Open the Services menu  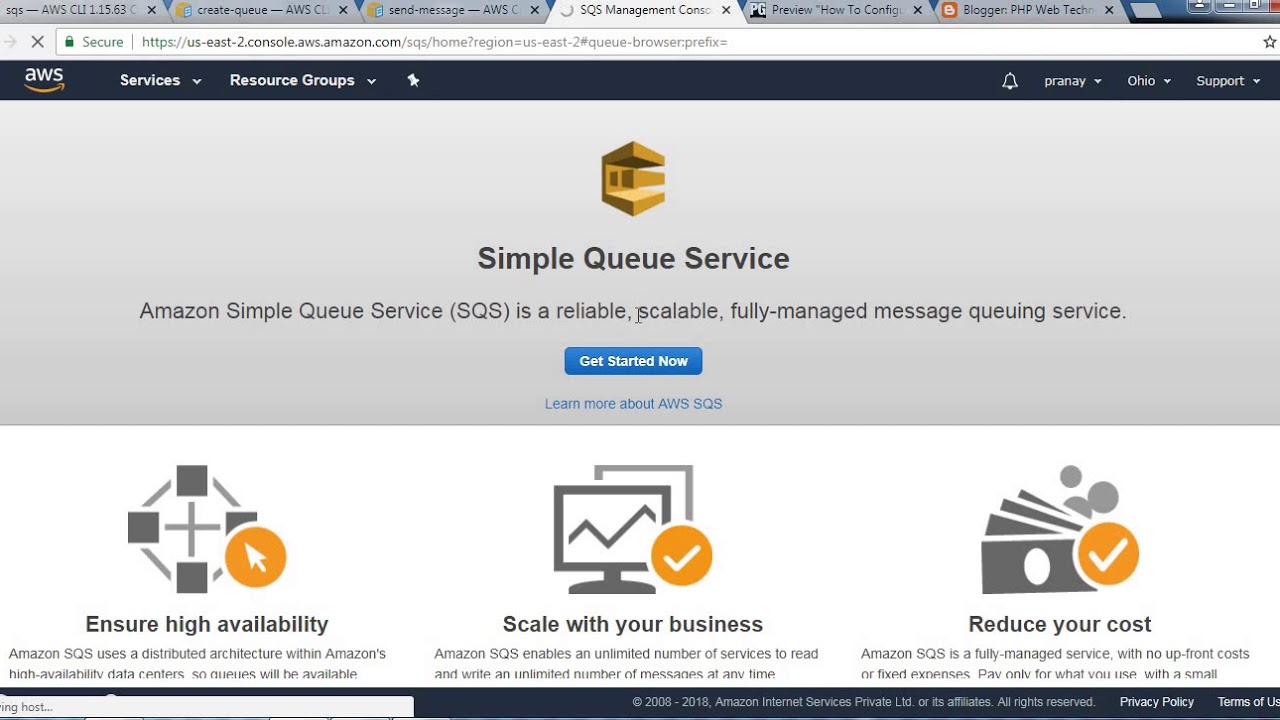coord(160,80)
